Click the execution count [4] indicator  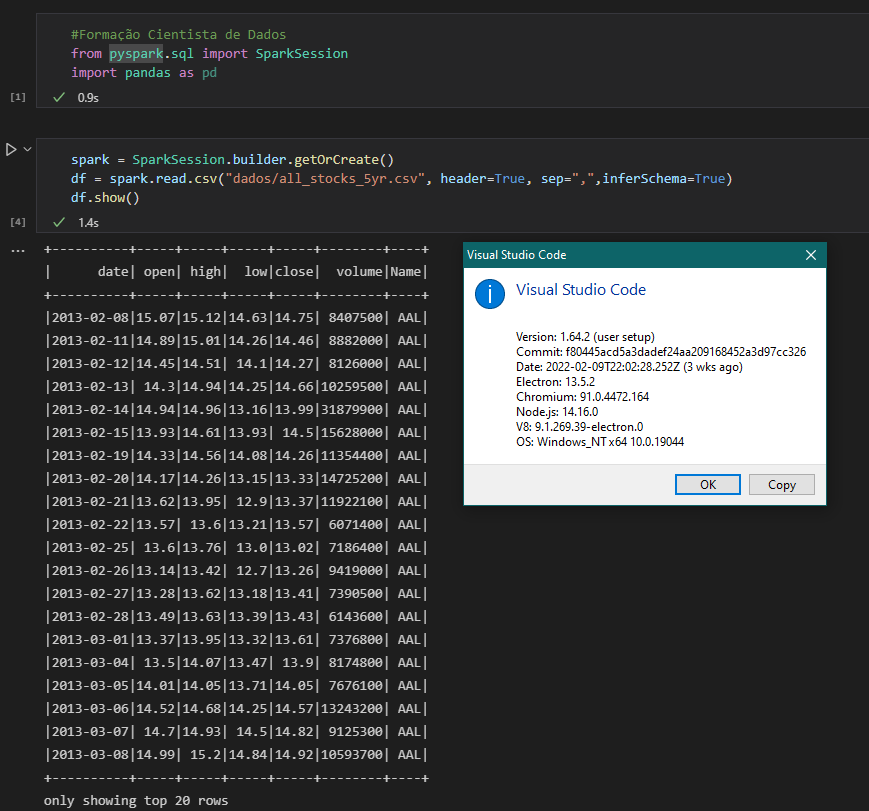[x=17, y=222]
